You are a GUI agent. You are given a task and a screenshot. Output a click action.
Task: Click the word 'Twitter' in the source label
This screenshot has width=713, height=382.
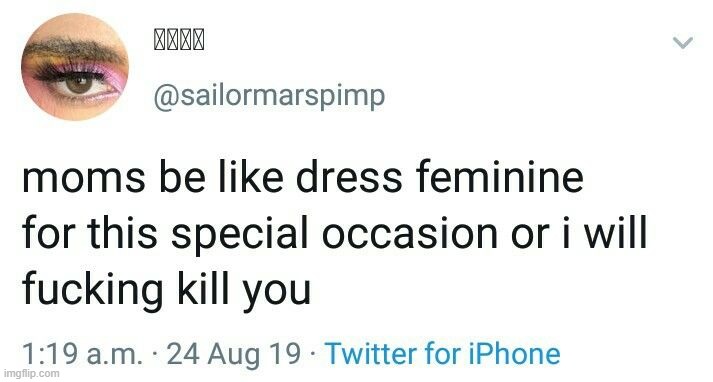click(x=372, y=354)
